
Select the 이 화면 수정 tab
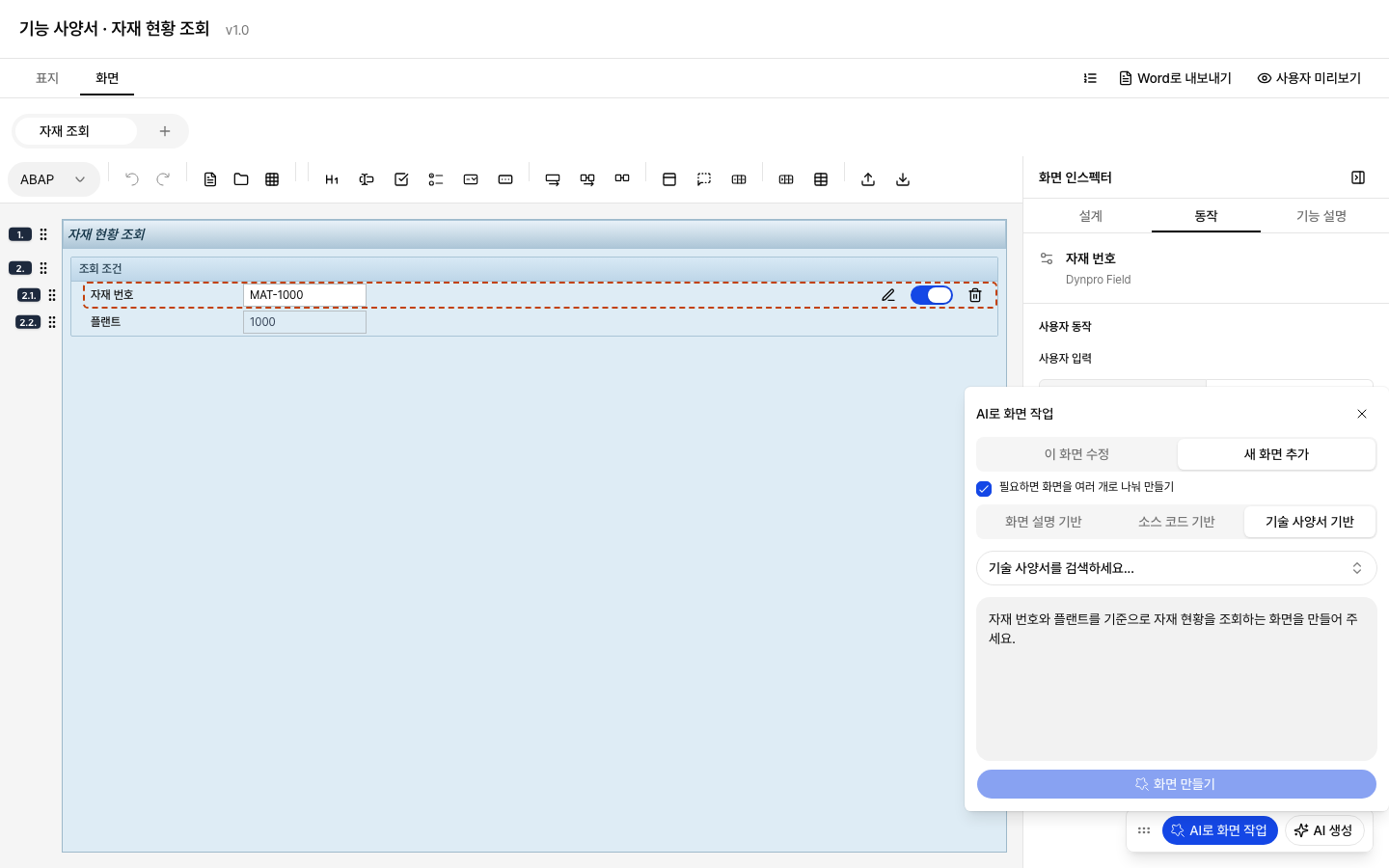[1077, 454]
